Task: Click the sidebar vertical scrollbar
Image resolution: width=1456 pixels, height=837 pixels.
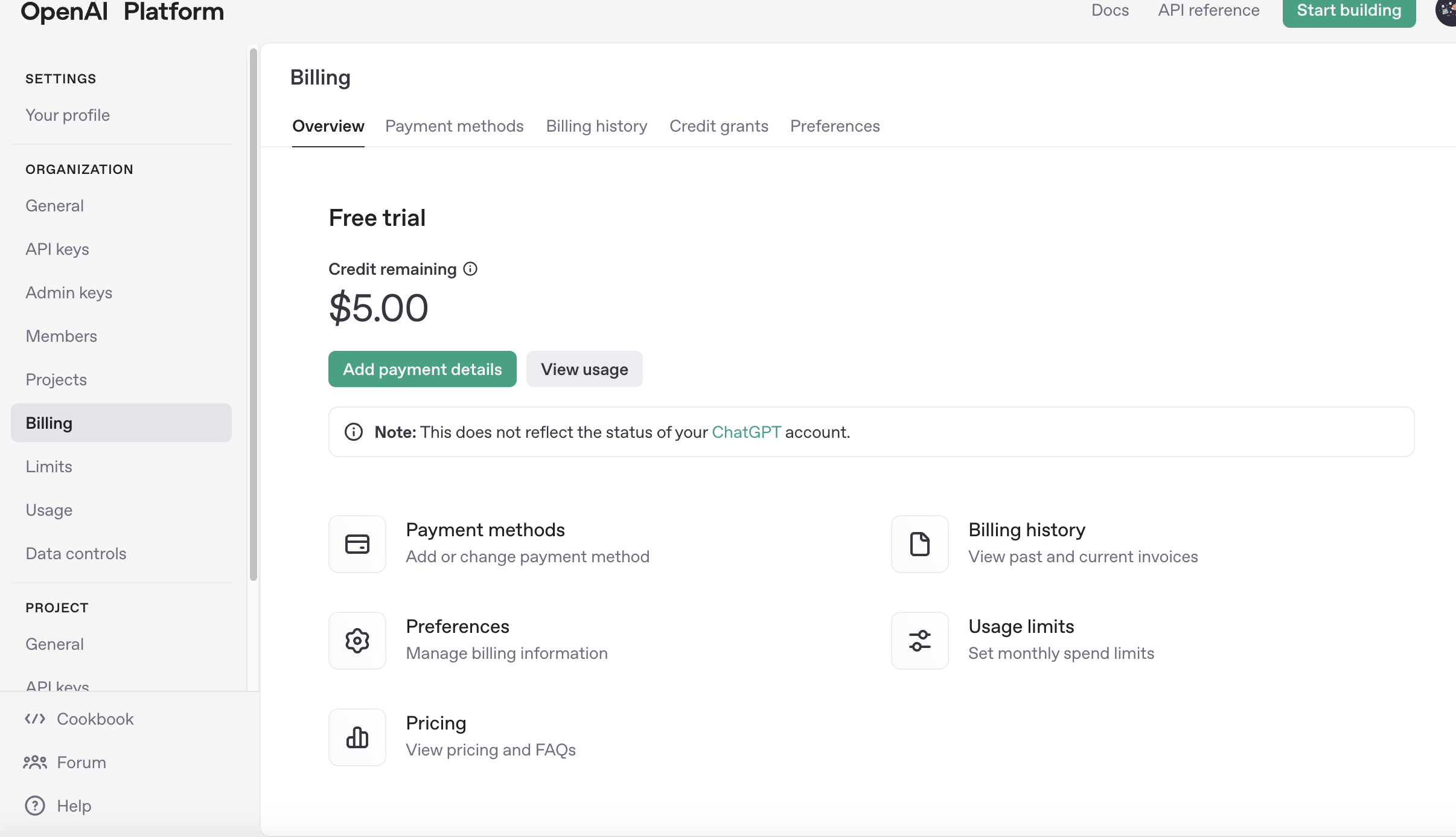Action: pos(253,314)
